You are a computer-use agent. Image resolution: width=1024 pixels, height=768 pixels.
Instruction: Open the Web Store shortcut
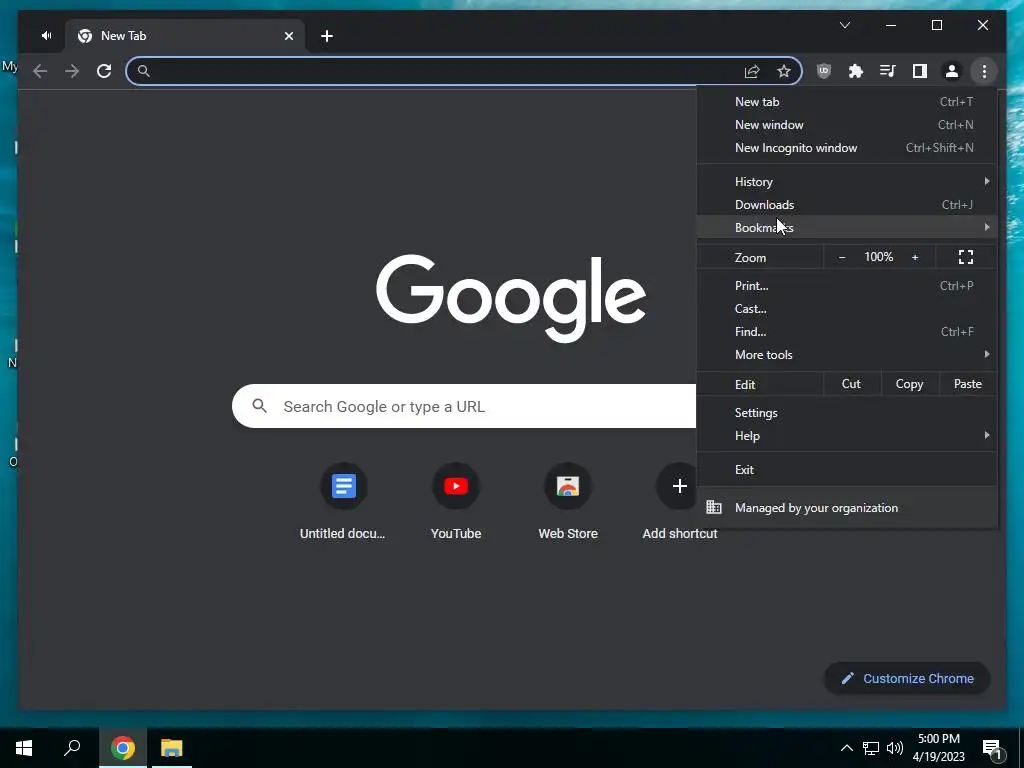568,502
